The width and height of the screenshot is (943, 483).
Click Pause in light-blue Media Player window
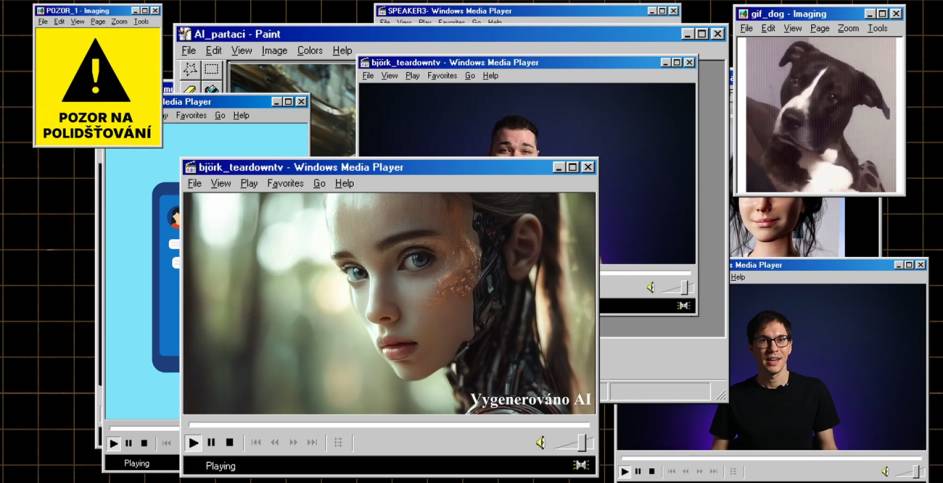click(x=129, y=443)
